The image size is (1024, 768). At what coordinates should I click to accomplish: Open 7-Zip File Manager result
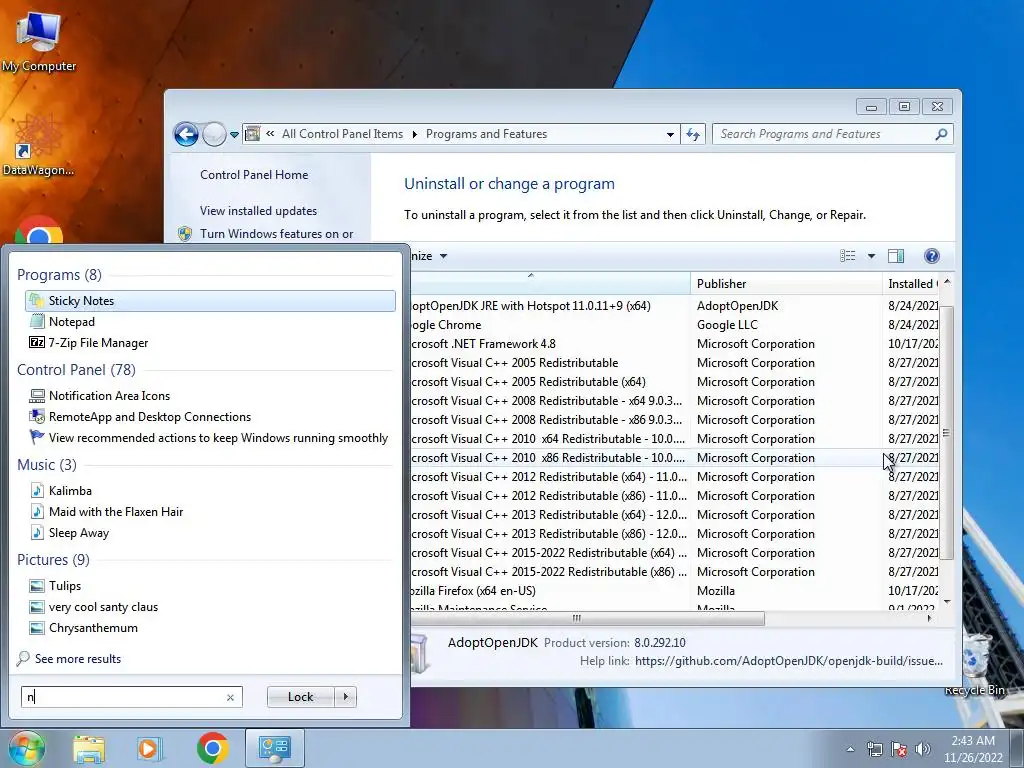pos(88,343)
